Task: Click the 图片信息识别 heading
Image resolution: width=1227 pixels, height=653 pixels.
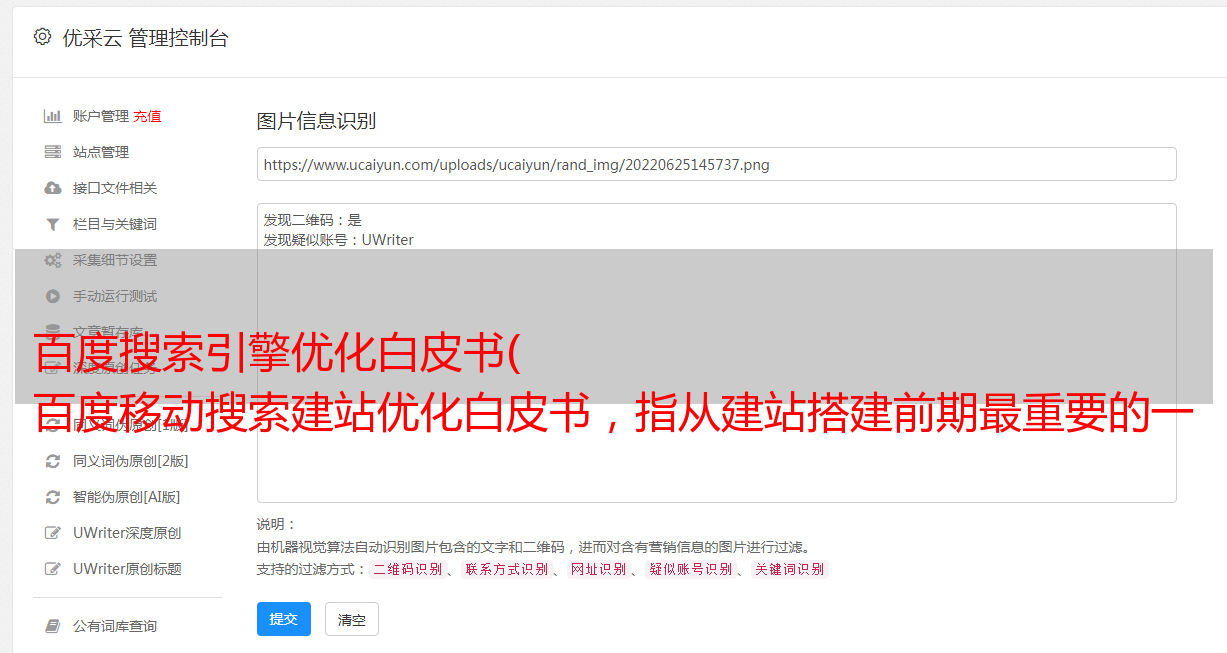Action: coord(316,121)
